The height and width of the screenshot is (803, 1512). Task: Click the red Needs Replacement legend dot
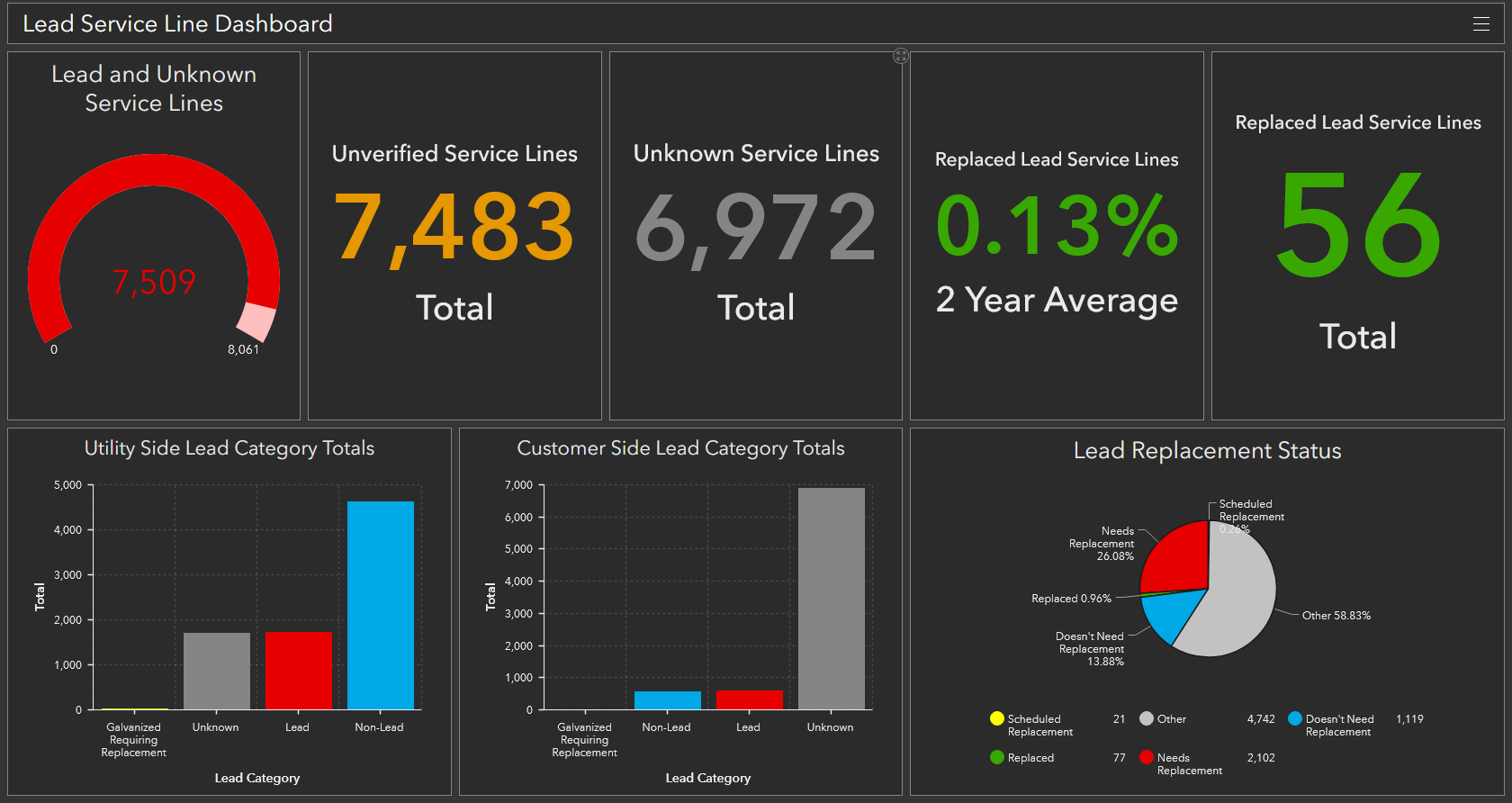pos(1146,757)
